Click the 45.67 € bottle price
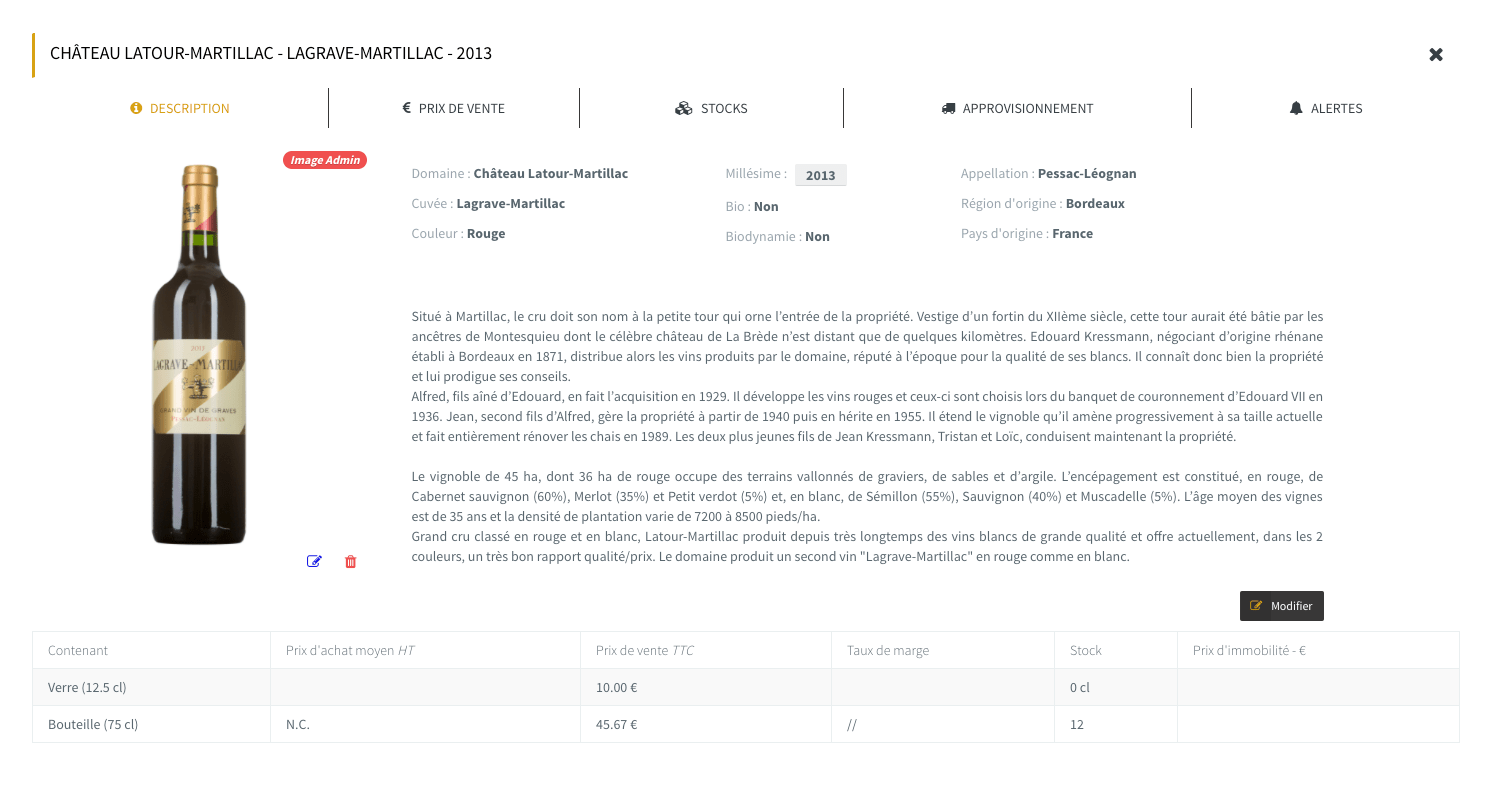The width and height of the screenshot is (1494, 796). click(616, 724)
